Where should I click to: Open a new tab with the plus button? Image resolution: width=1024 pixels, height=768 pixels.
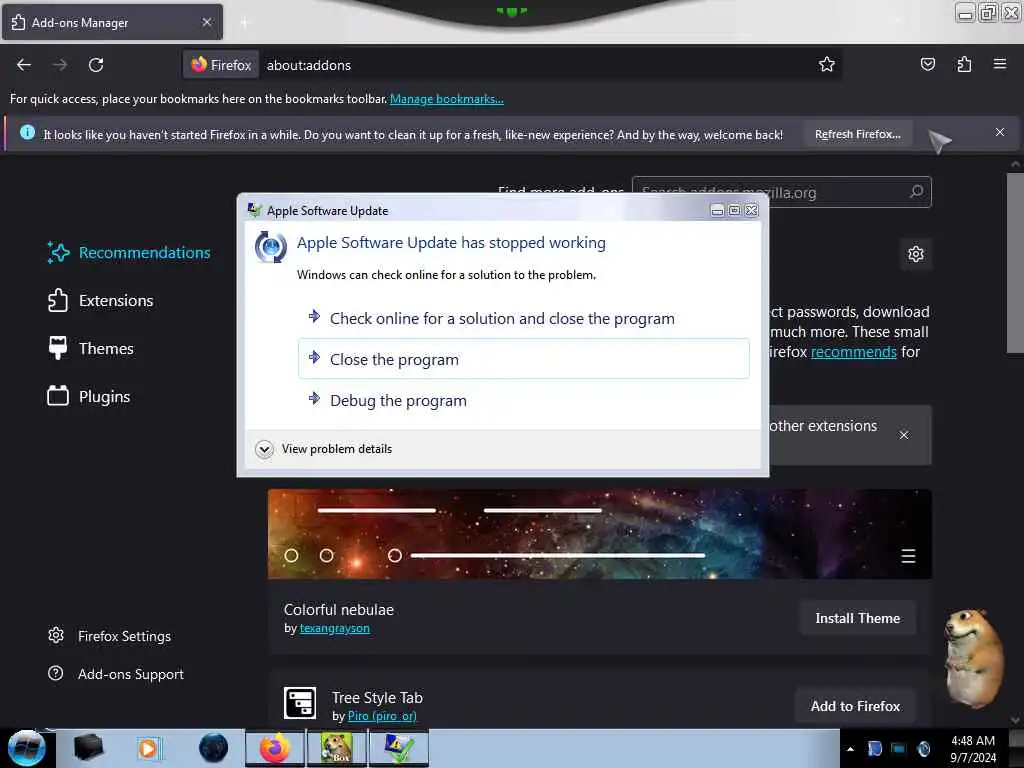[245, 23]
